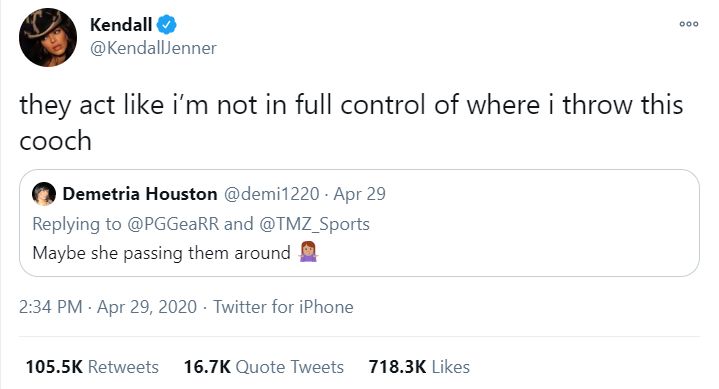The height and width of the screenshot is (389, 719).
Task: Open the quoted tweet text 'Maybe she passing them around'
Action: 161,253
